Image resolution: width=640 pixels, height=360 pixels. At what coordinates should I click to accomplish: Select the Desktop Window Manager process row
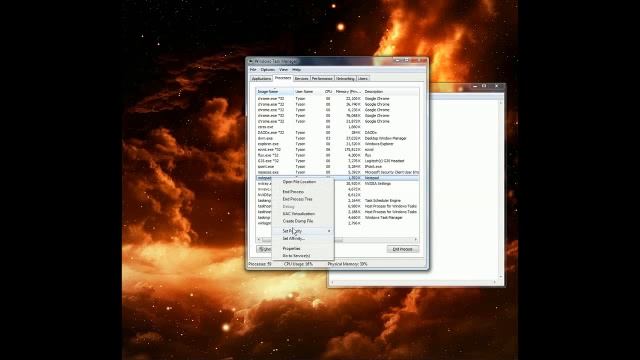(337, 138)
